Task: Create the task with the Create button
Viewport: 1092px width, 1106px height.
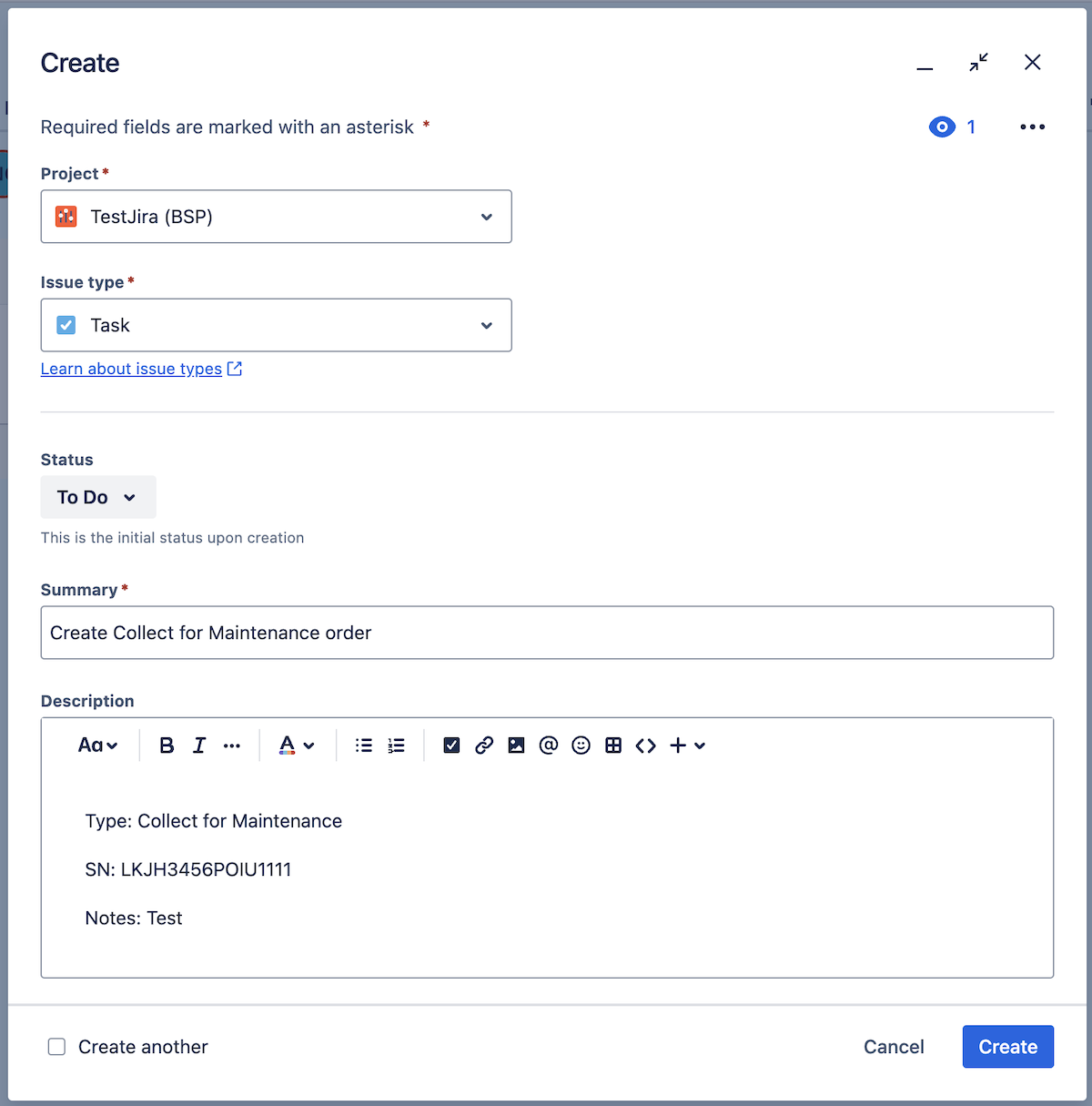Action: [x=1007, y=1047]
